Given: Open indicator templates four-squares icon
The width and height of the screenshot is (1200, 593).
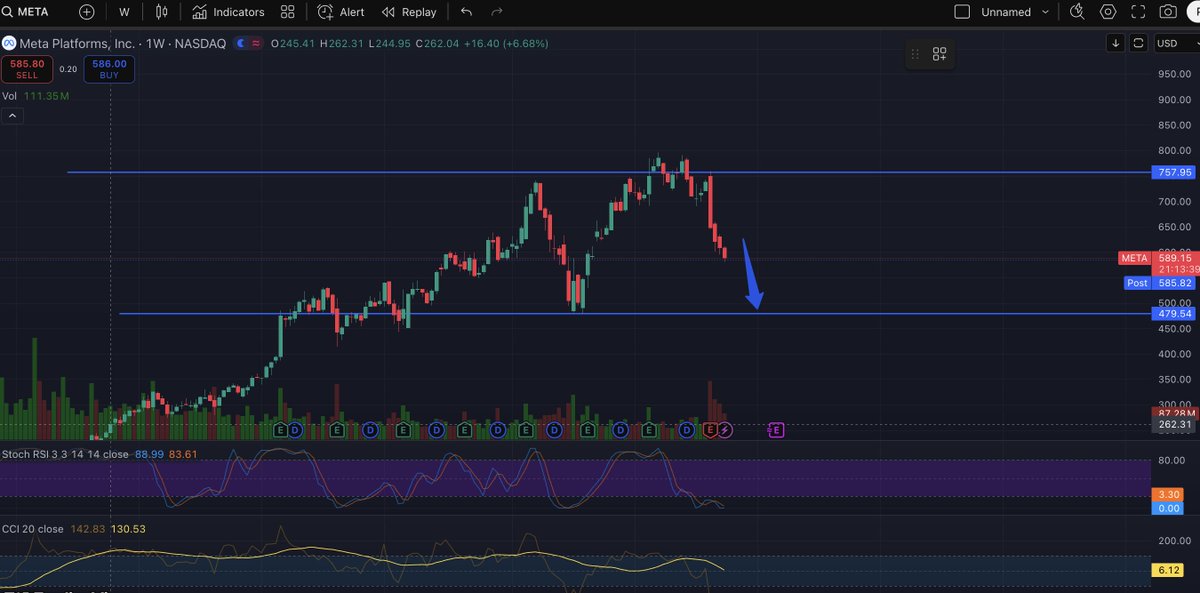Looking at the screenshot, I should 288,12.
